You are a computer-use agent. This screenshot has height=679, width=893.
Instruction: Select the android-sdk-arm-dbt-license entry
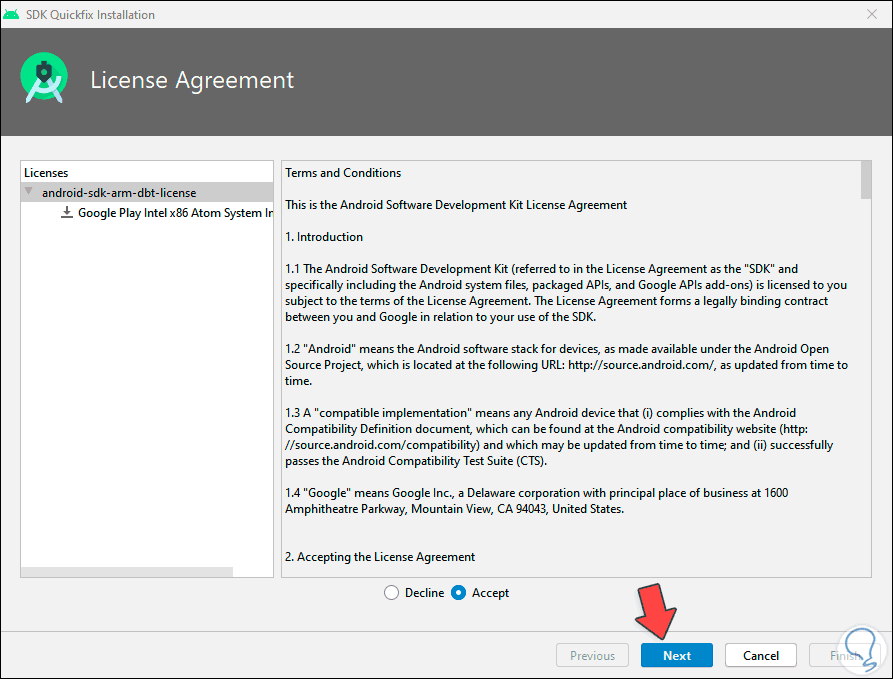(119, 192)
